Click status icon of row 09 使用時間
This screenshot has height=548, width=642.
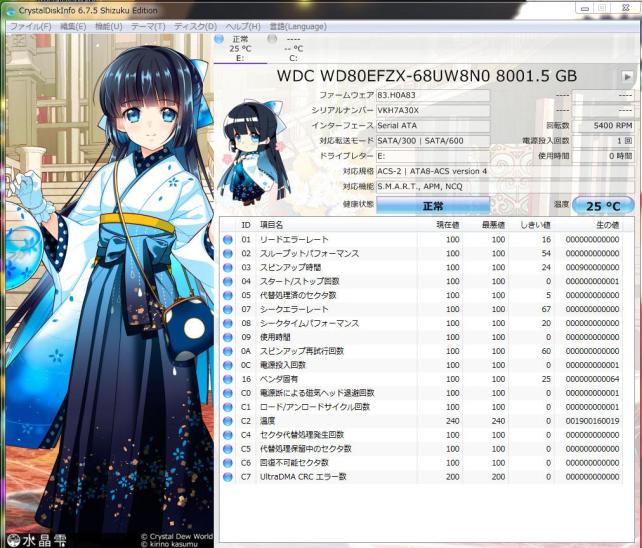(228, 337)
